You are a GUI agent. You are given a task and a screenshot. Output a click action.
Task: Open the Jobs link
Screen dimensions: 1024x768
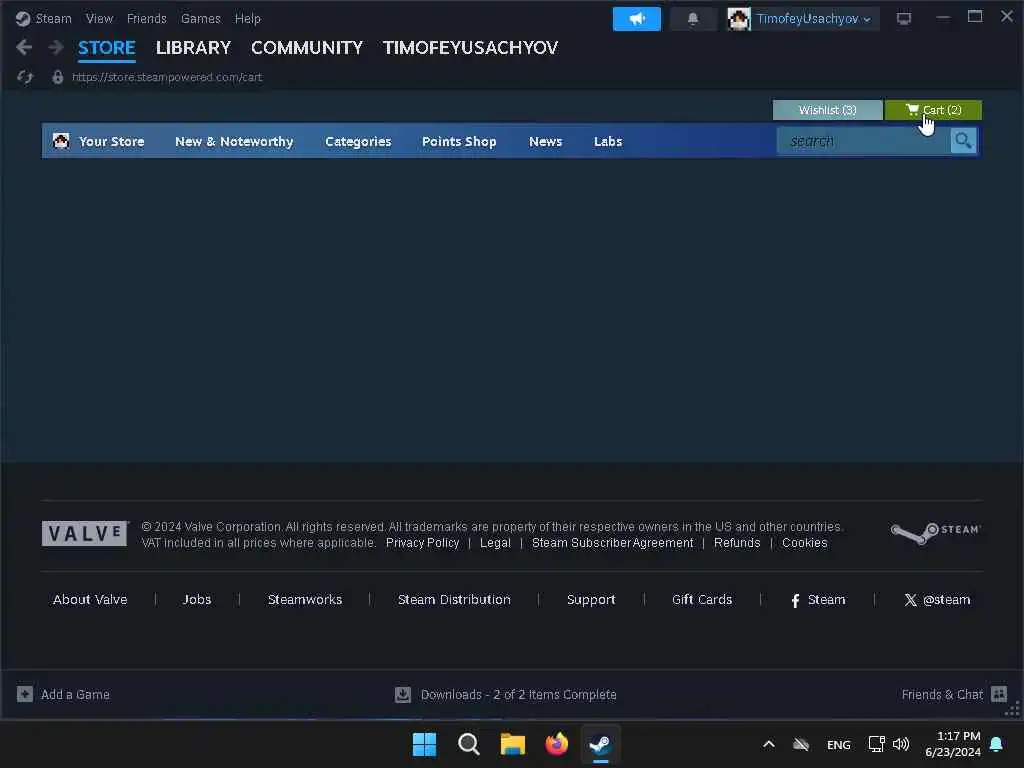pyautogui.click(x=197, y=600)
